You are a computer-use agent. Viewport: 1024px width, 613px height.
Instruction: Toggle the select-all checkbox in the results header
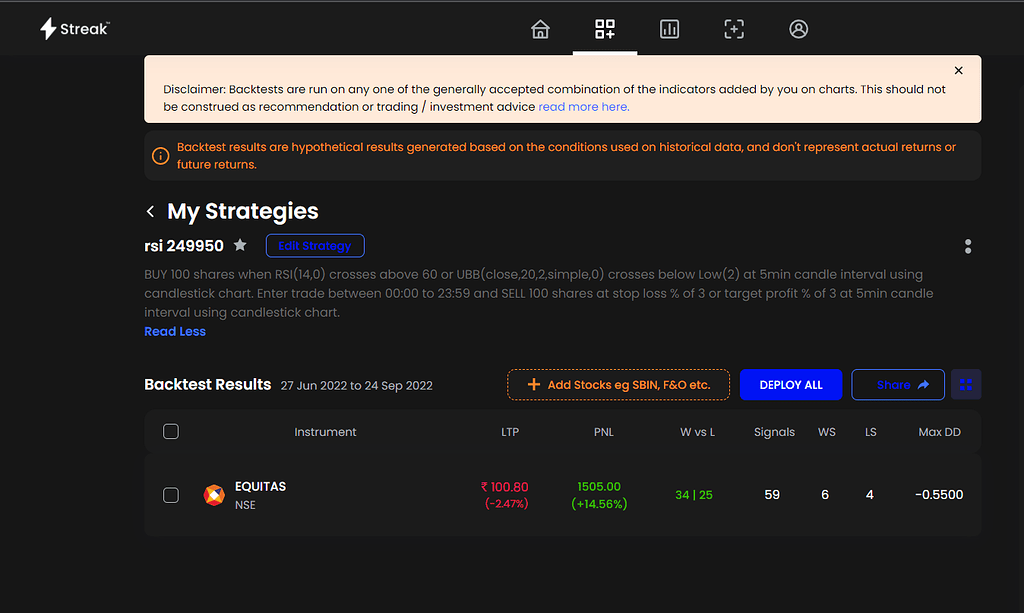coord(171,431)
